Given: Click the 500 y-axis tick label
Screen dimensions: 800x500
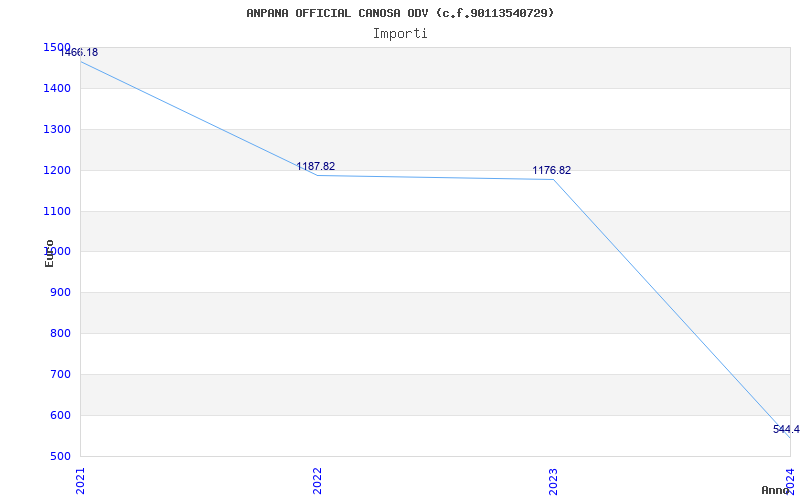Looking at the screenshot, I should pyautogui.click(x=60, y=456).
